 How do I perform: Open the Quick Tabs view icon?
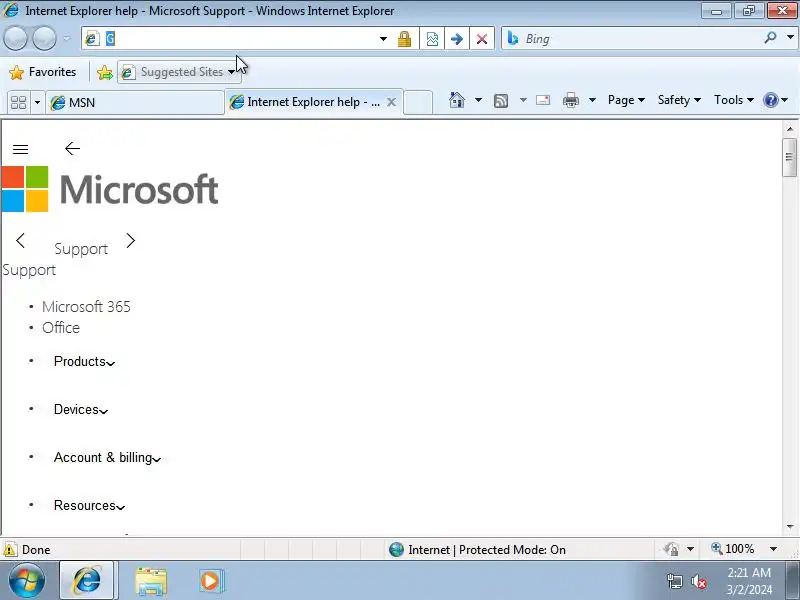[x=18, y=103]
